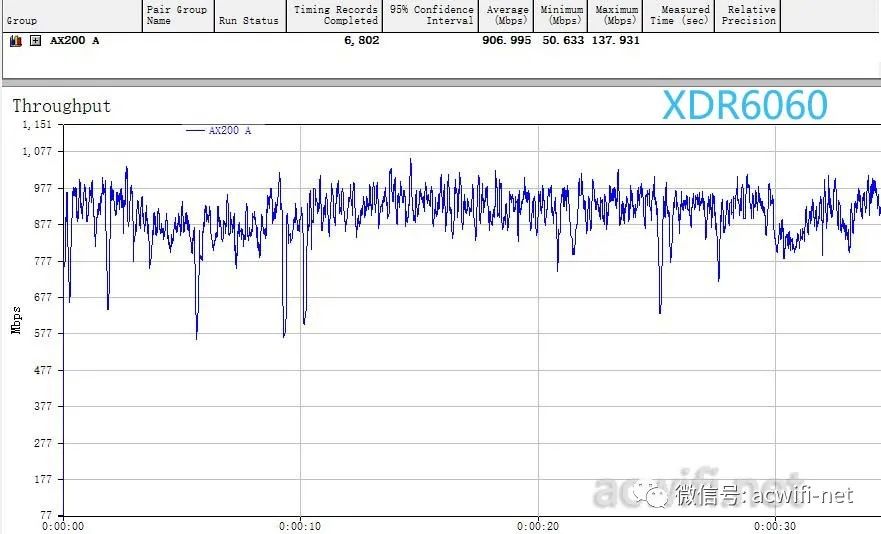
Task: Click the Pair Group Name column header
Action: pos(177,15)
